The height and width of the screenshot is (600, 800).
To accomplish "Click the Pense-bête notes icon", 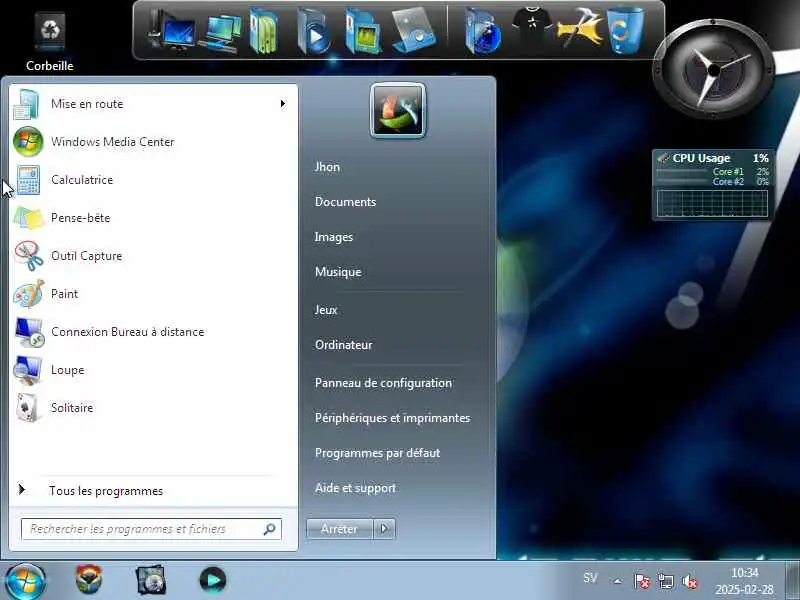I will pos(29,218).
